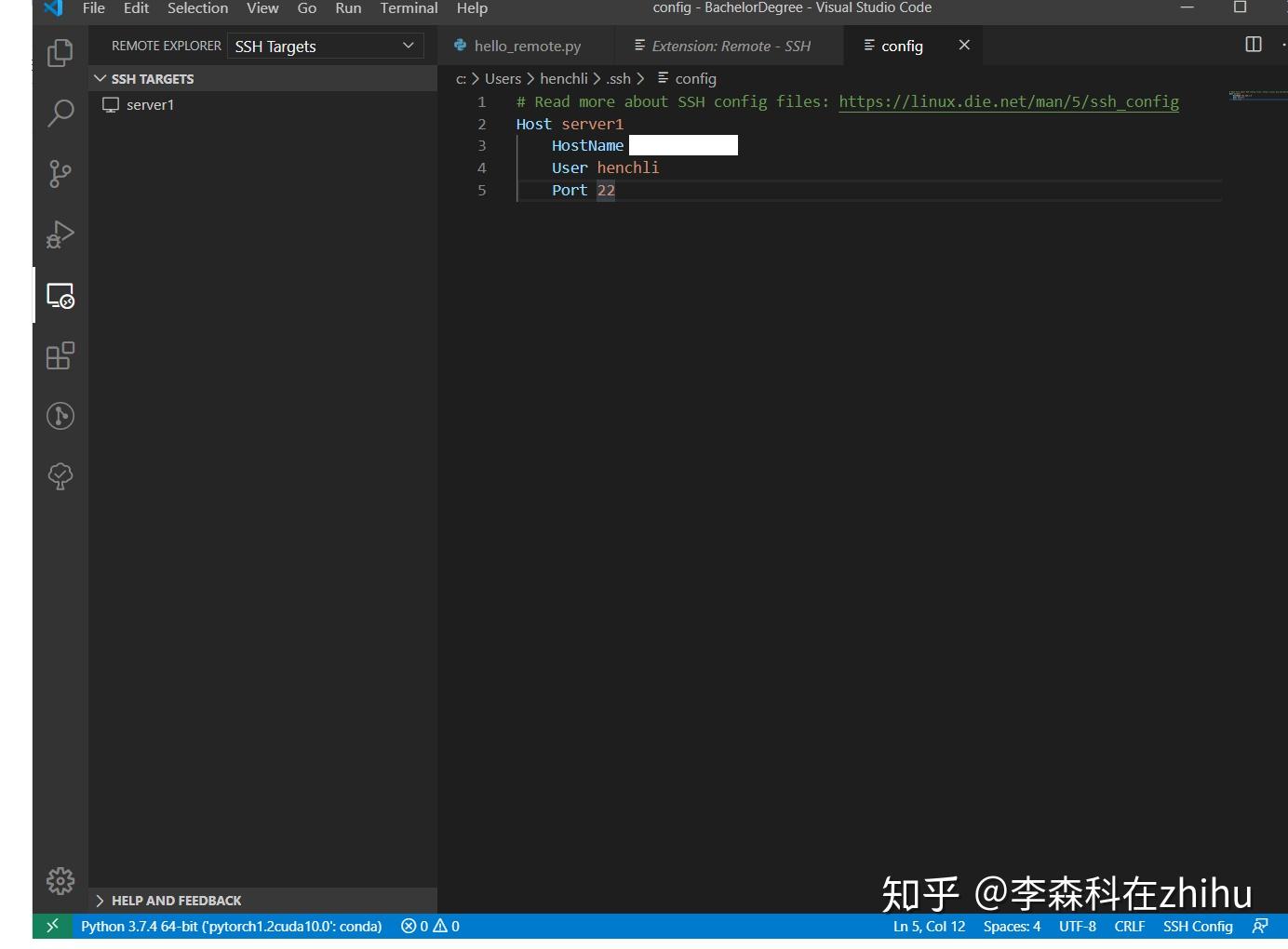Image resolution: width=1288 pixels, height=949 pixels.
Task: Open the Explorer icon in the activity bar
Action: pyautogui.click(x=59, y=53)
